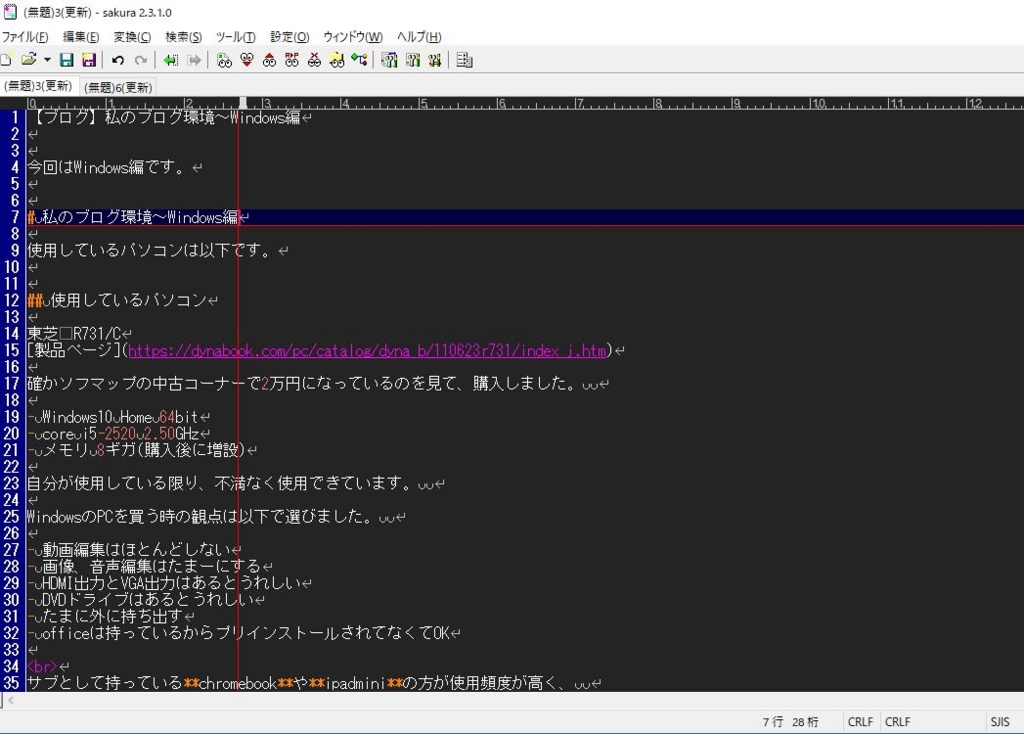Click list item たまに外に持ち出す
This screenshot has height=734, width=1024.
pos(106,616)
